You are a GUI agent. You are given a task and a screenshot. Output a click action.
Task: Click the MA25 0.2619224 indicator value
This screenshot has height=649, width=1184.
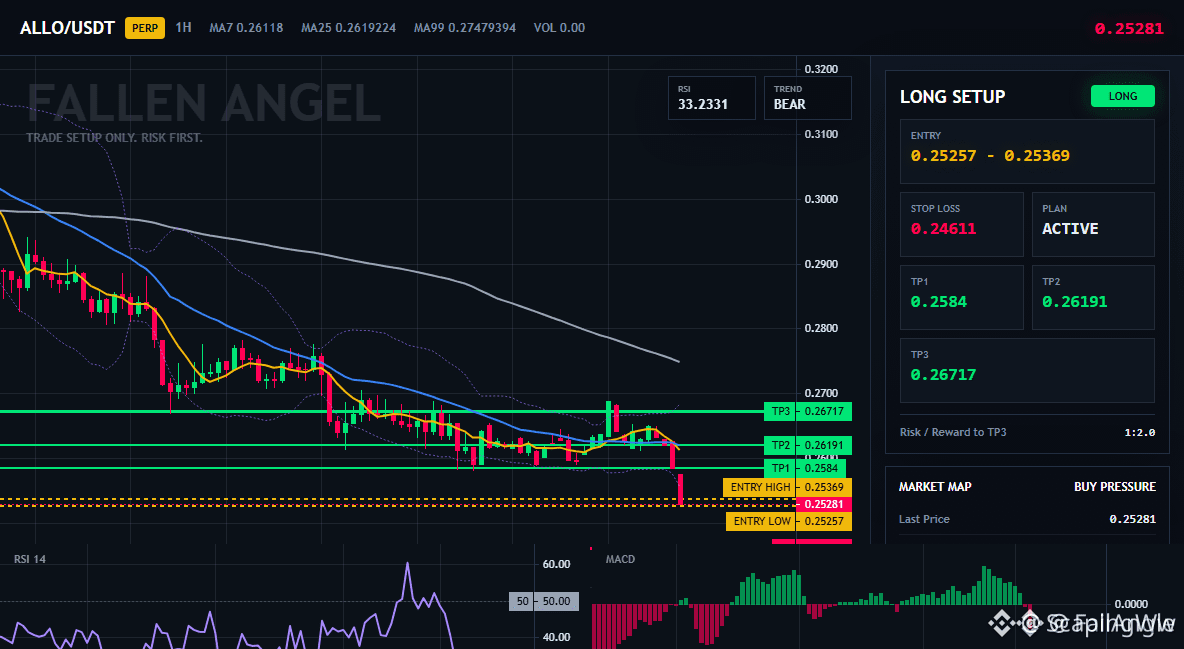348,27
